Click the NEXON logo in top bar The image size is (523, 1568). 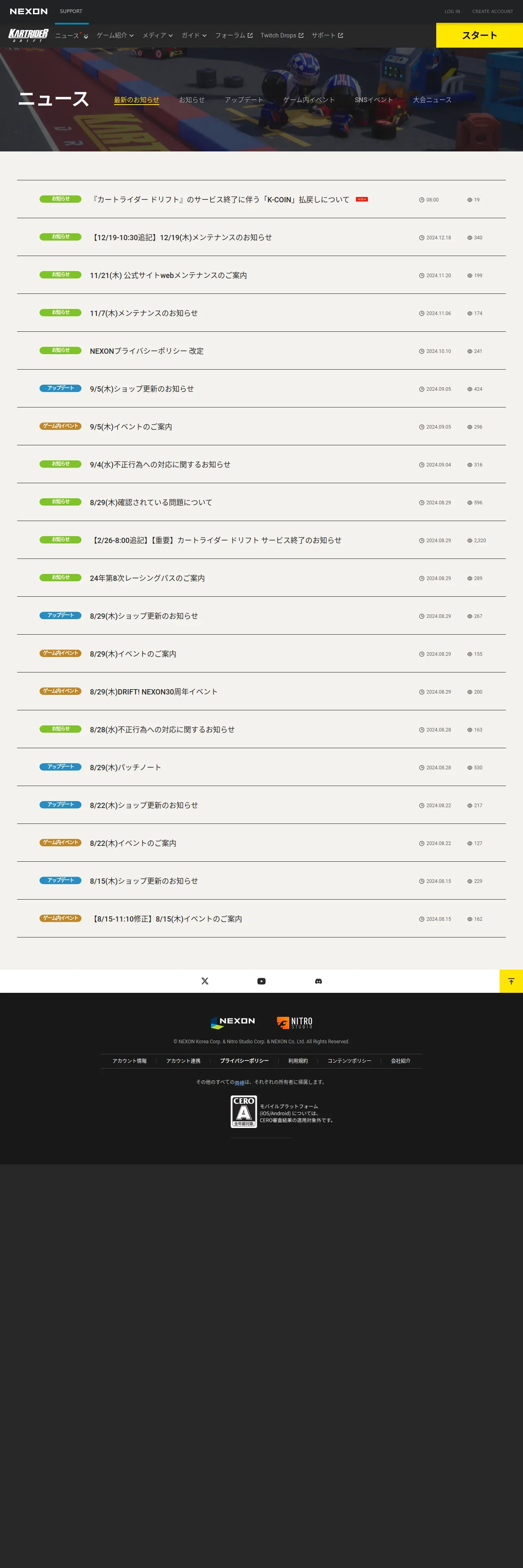[x=29, y=11]
